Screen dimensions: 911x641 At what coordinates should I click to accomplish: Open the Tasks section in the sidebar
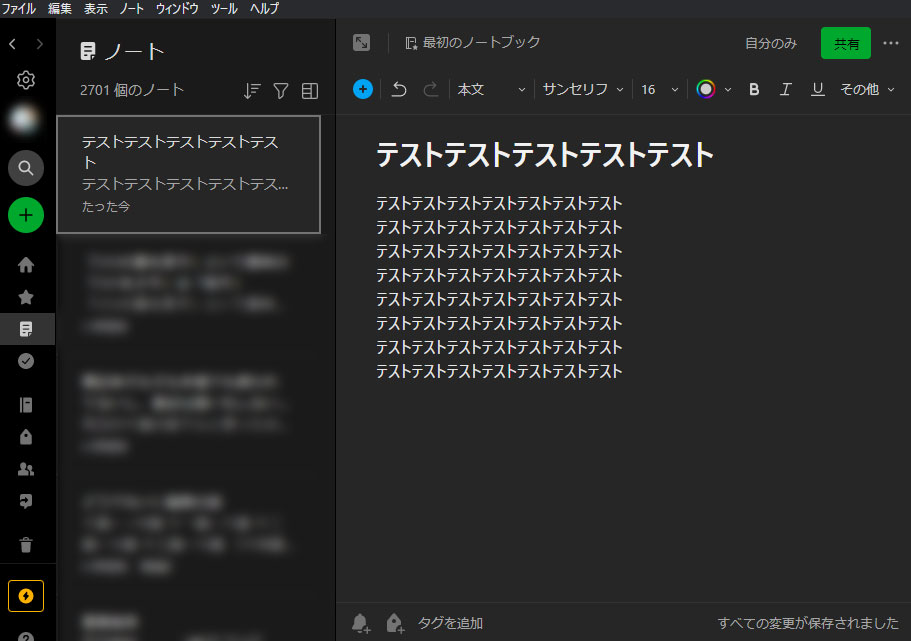(25, 361)
